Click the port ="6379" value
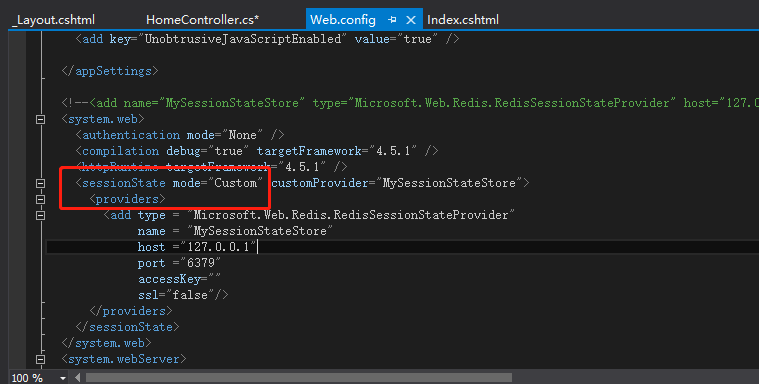This screenshot has height=384, width=759. click(x=201, y=263)
